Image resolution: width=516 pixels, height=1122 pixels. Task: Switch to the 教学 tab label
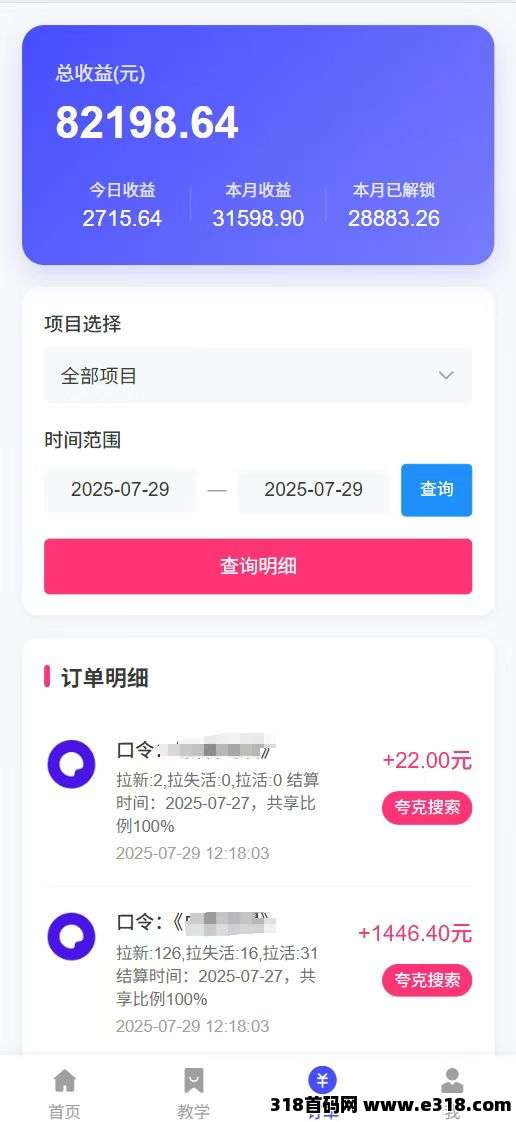(x=193, y=1111)
